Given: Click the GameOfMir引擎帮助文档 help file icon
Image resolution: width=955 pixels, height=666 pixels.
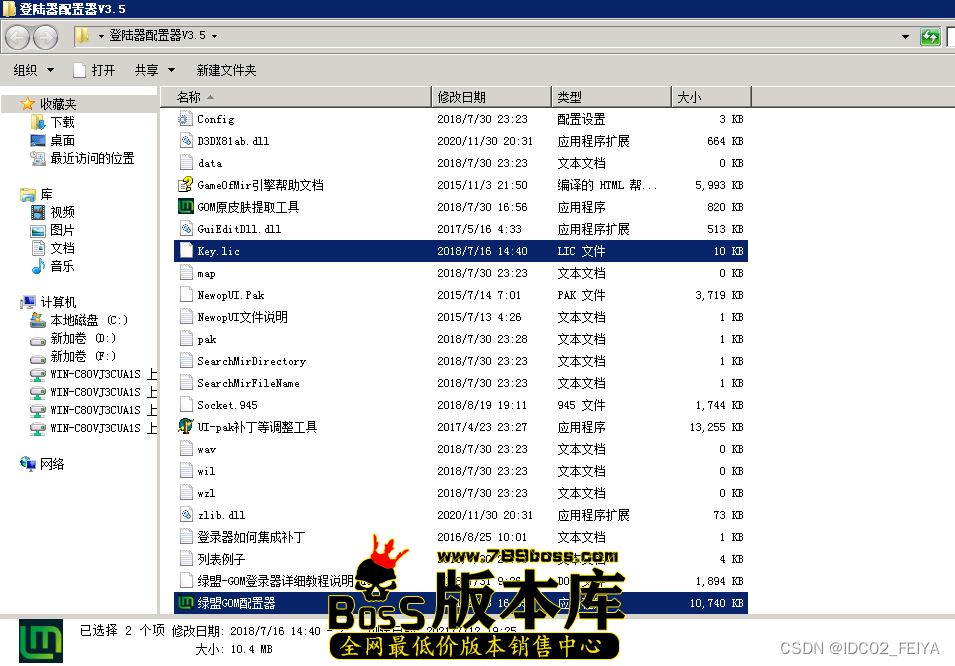Looking at the screenshot, I should 185,185.
